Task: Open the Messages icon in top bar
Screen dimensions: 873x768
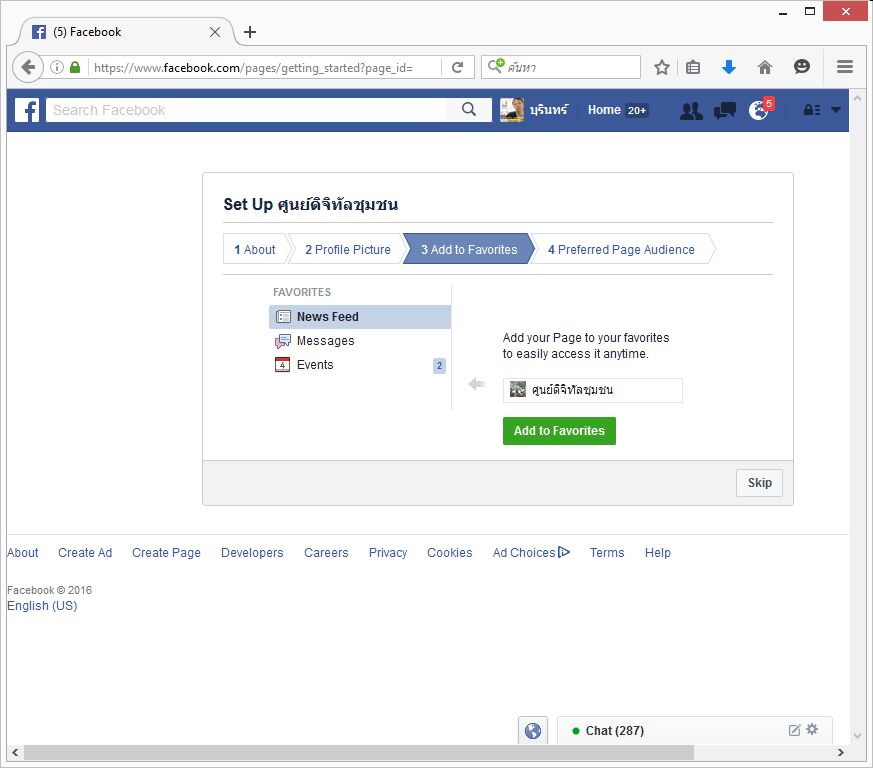Action: click(725, 111)
